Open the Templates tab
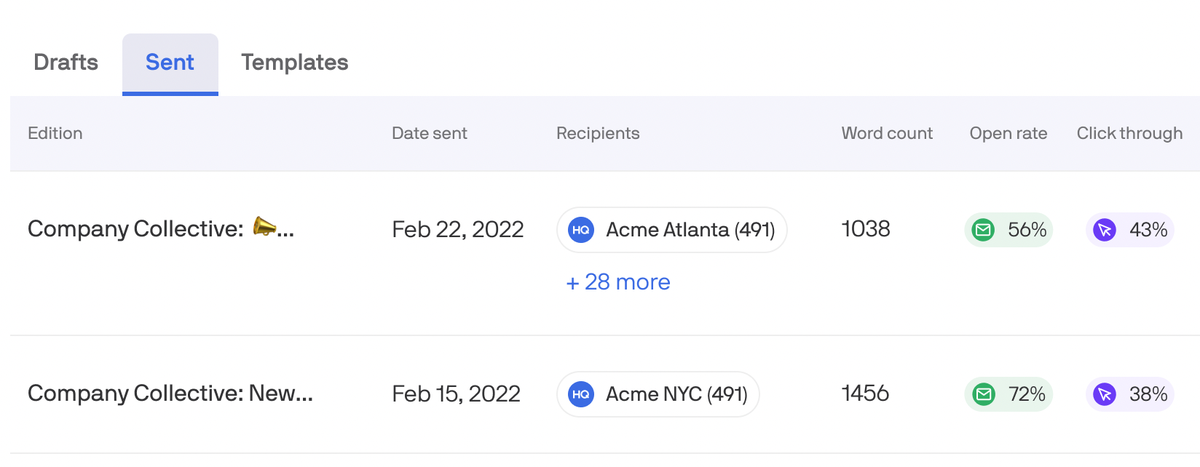The height and width of the screenshot is (467, 1200). (295, 62)
